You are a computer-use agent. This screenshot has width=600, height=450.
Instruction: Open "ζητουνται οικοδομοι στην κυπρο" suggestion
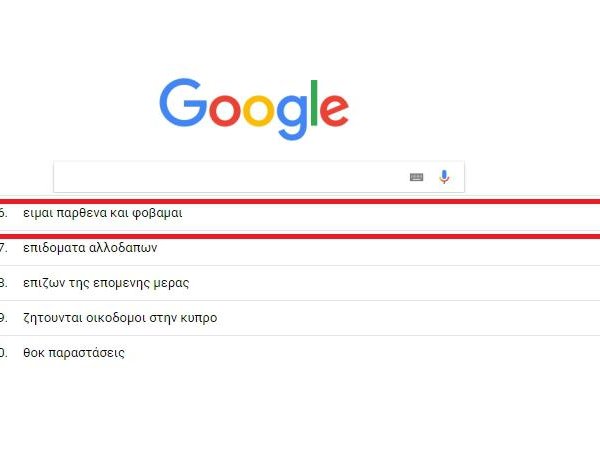pos(120,318)
